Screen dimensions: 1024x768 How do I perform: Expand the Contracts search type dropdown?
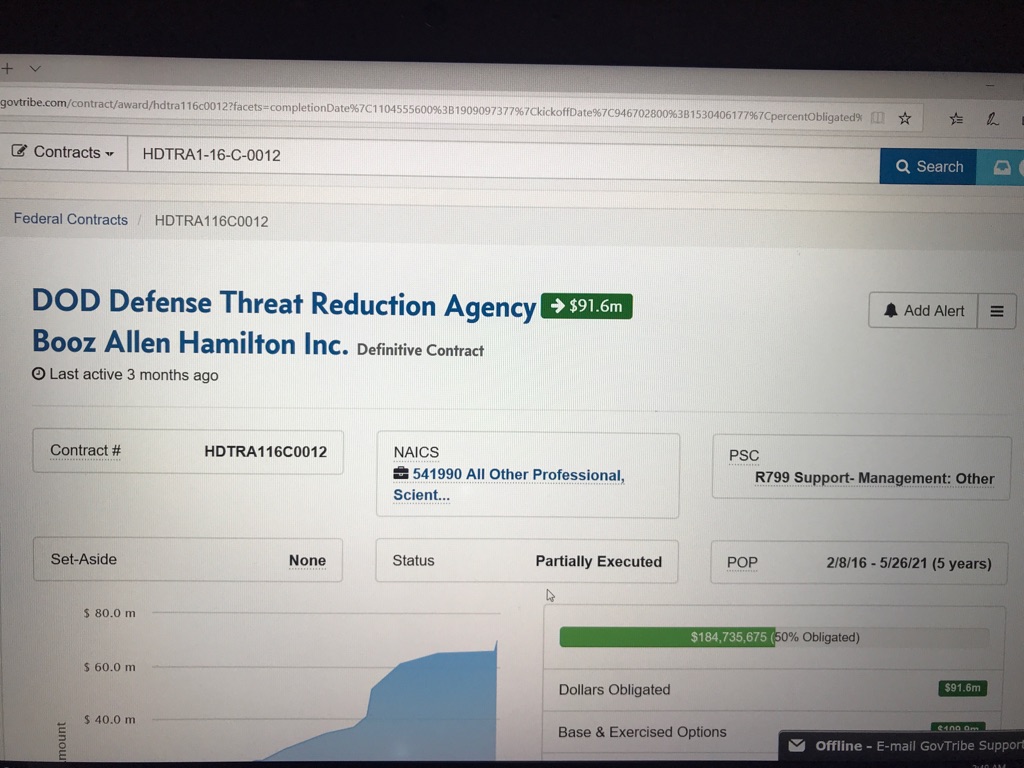coord(63,153)
